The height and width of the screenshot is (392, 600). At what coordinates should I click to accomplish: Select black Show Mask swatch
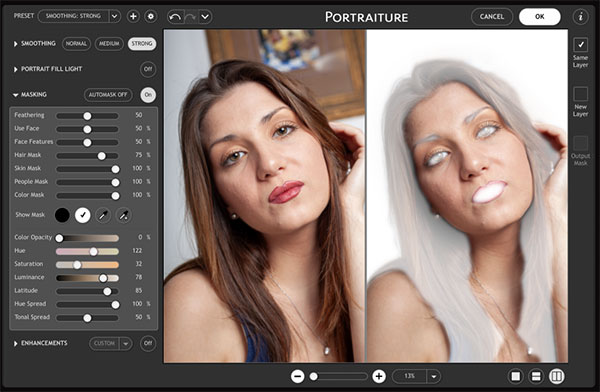[x=62, y=215]
